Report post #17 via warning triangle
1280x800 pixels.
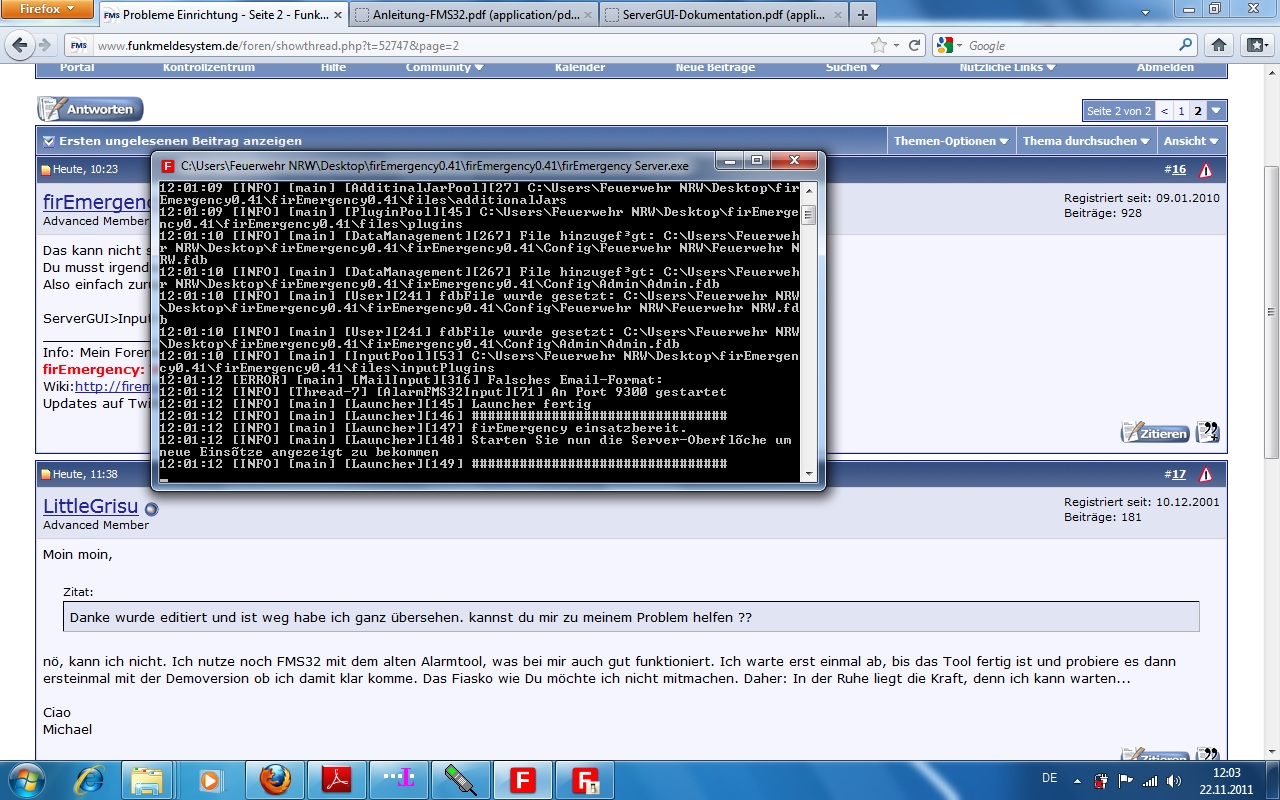click(1205, 475)
